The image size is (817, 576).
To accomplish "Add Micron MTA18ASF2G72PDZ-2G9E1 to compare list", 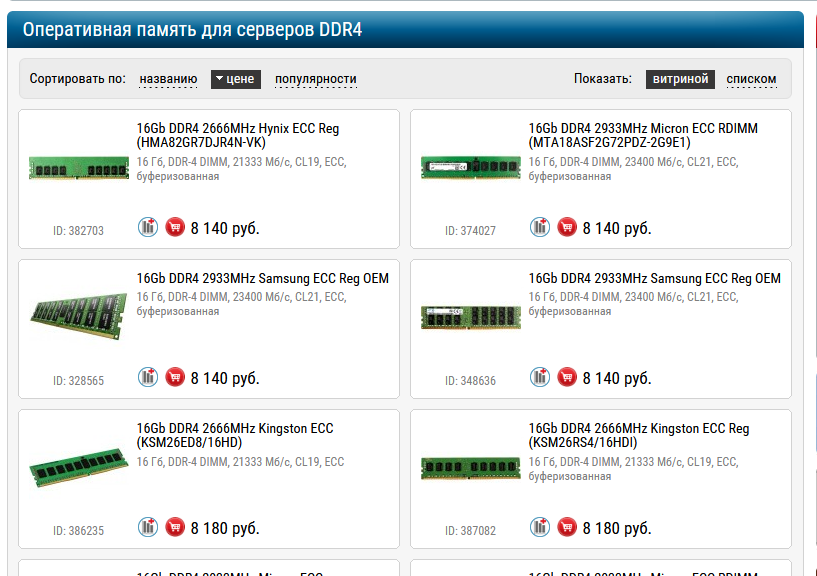I will point(540,227).
